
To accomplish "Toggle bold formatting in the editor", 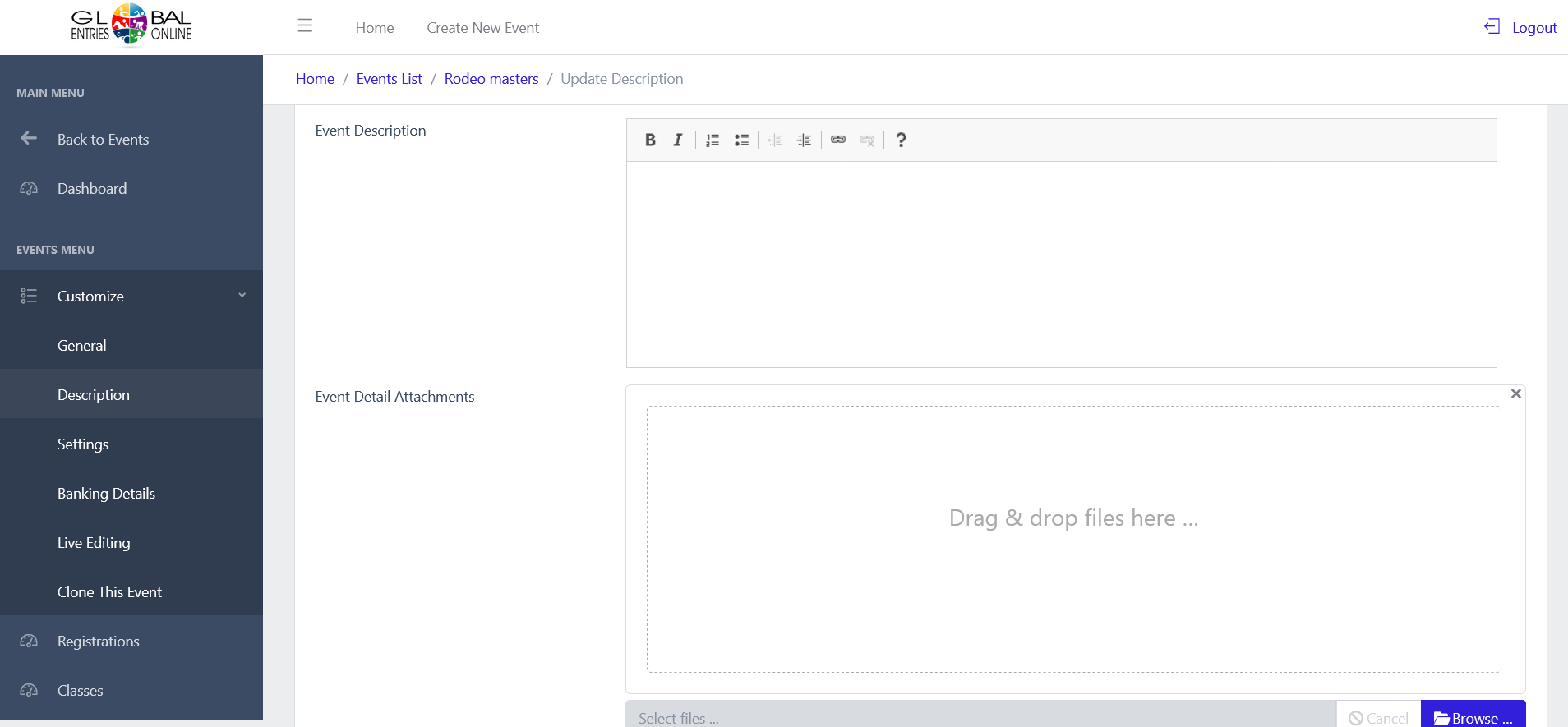I will [x=650, y=140].
